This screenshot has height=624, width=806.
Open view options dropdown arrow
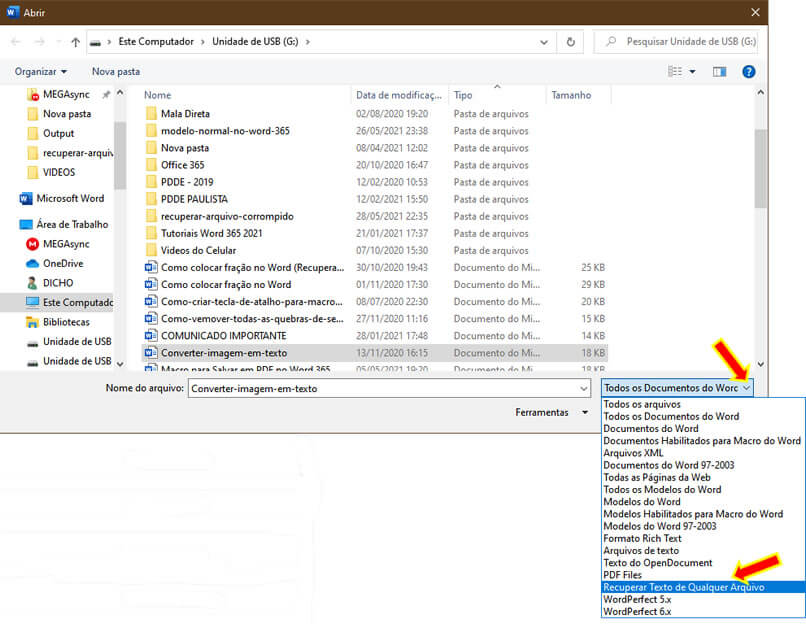692,71
